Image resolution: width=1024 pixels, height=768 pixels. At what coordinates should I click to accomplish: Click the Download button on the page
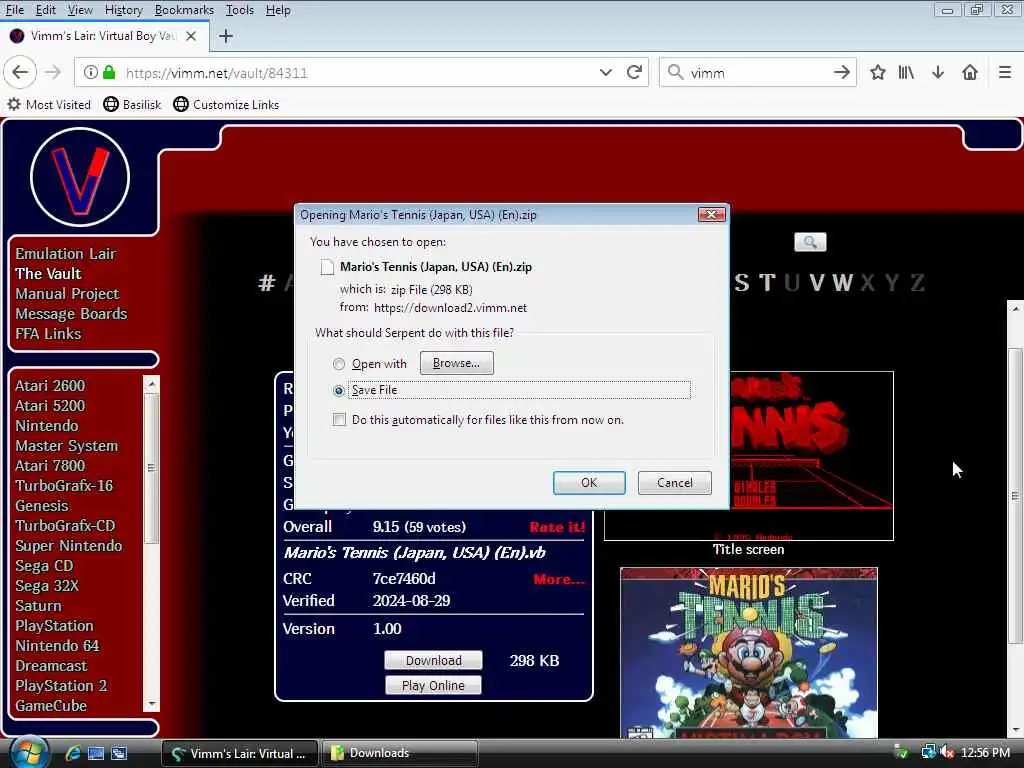click(x=434, y=660)
